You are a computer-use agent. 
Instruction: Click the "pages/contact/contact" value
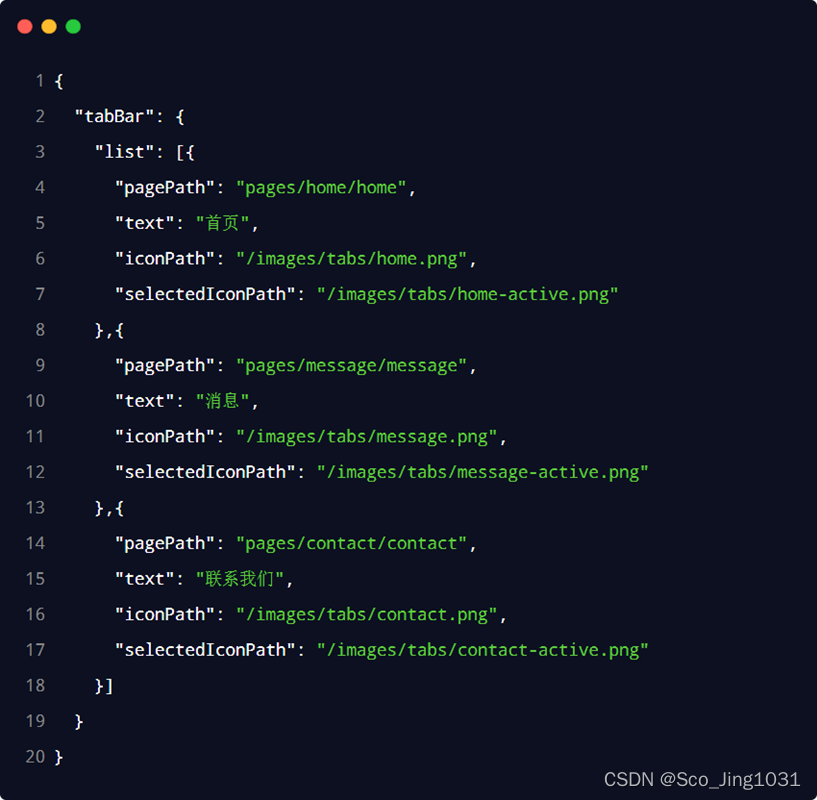pos(351,544)
